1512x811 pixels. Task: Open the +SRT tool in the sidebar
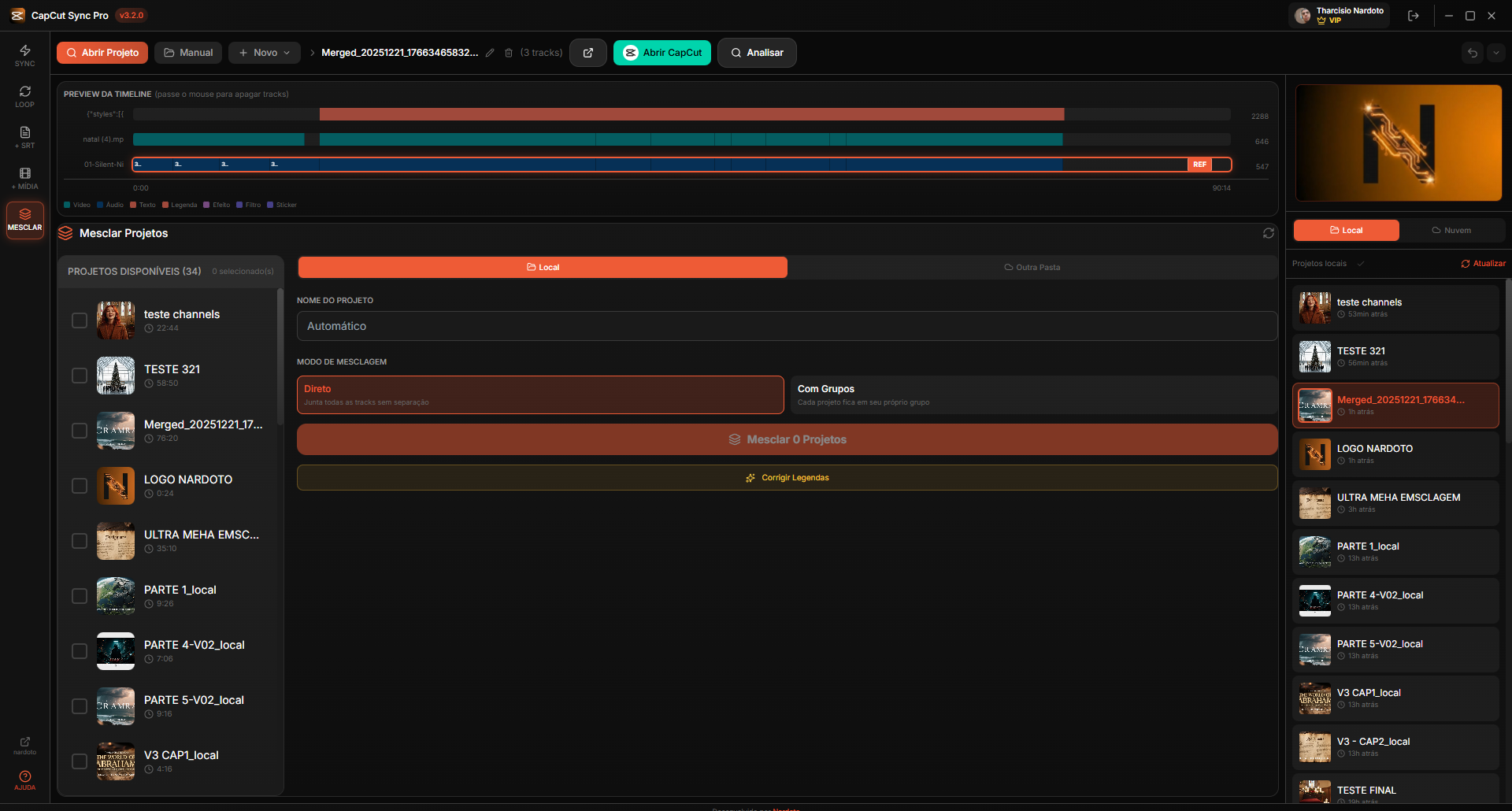click(x=24, y=137)
